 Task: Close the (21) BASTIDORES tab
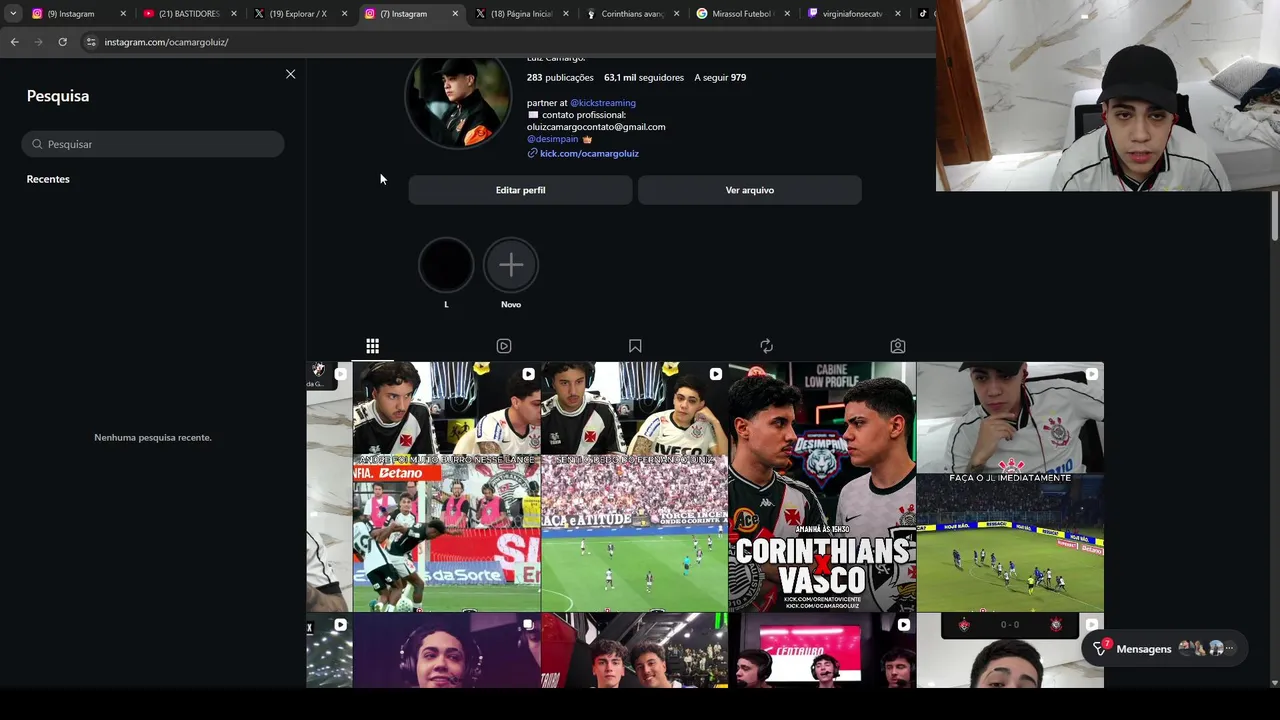click(x=234, y=14)
